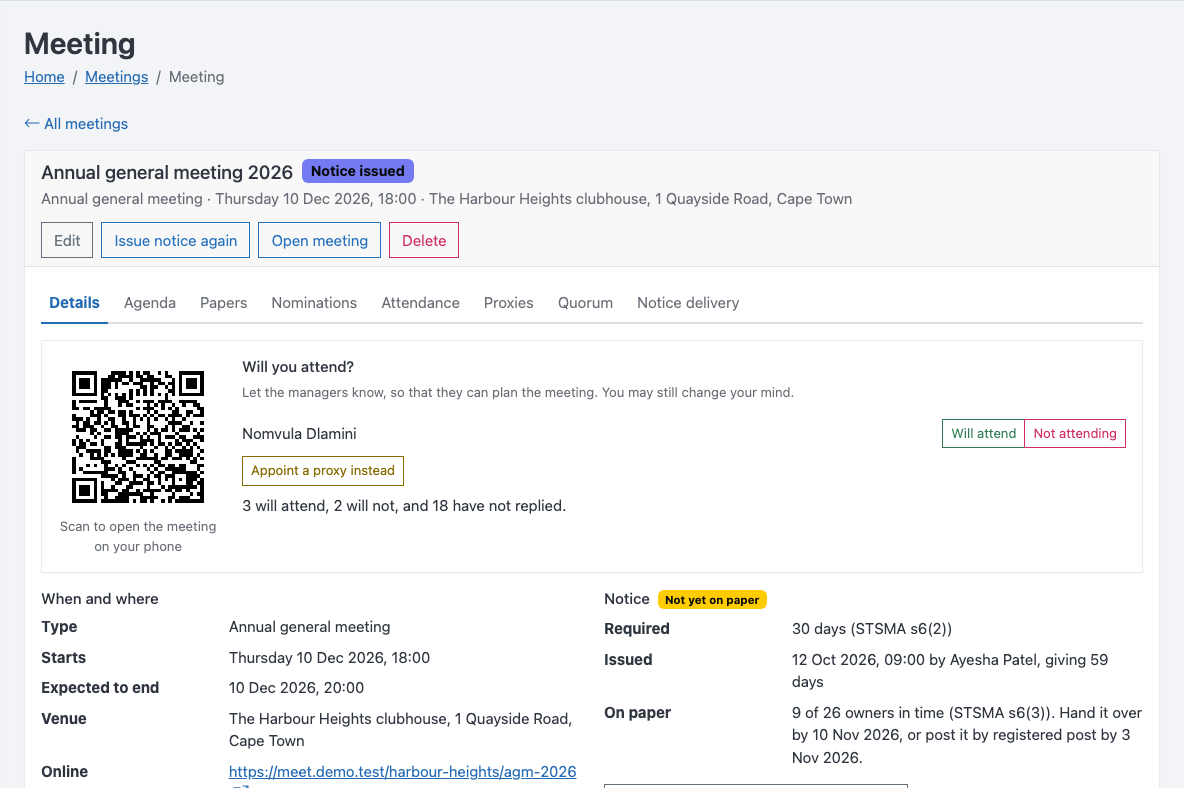
Task: Click the '9 of 26 owners in time' text
Action: point(868,713)
